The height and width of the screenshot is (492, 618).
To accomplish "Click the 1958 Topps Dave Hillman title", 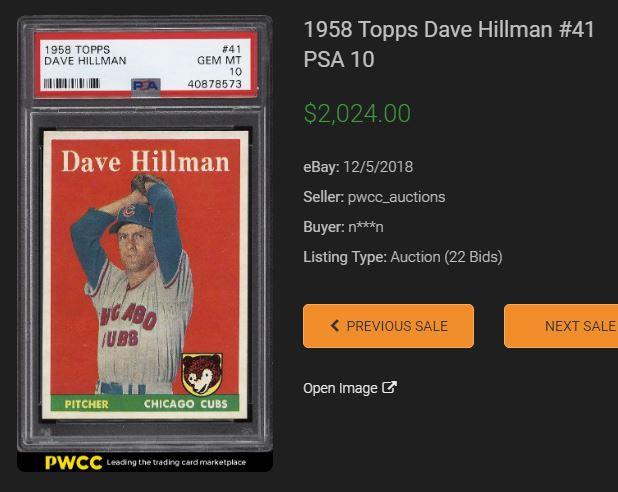I will pos(449,44).
